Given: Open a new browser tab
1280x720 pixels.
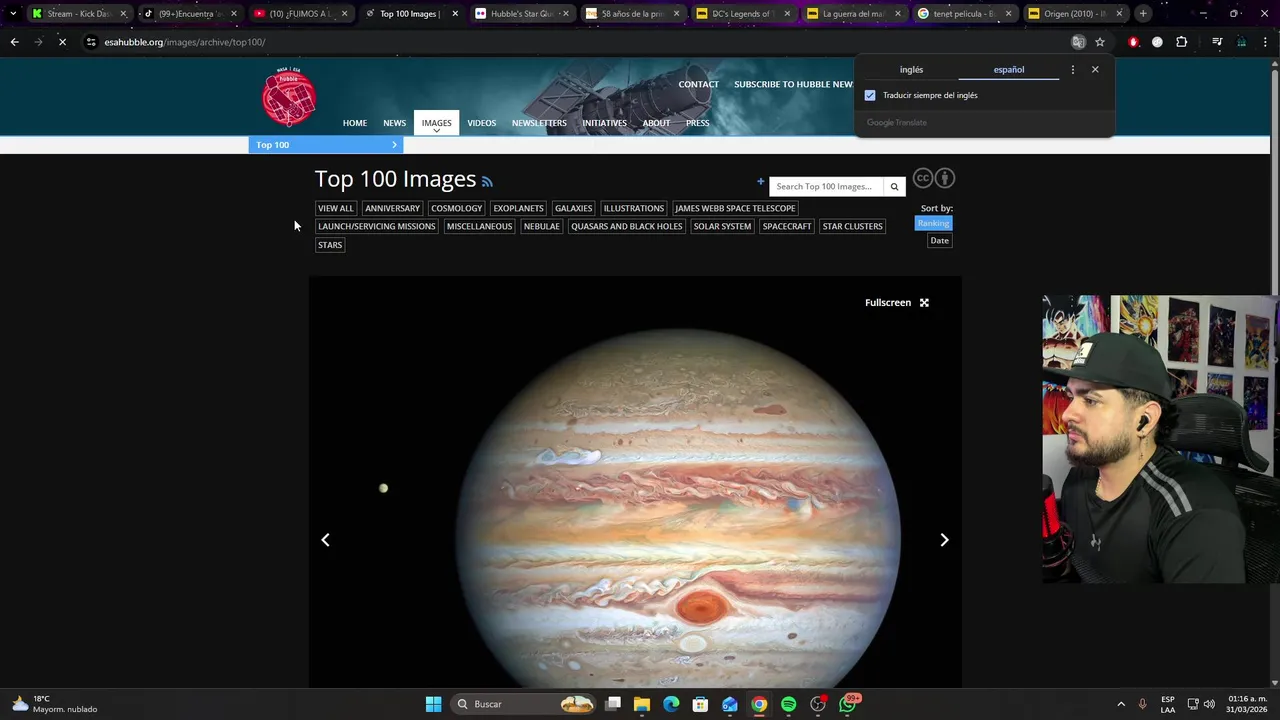Looking at the screenshot, I should [x=1143, y=13].
